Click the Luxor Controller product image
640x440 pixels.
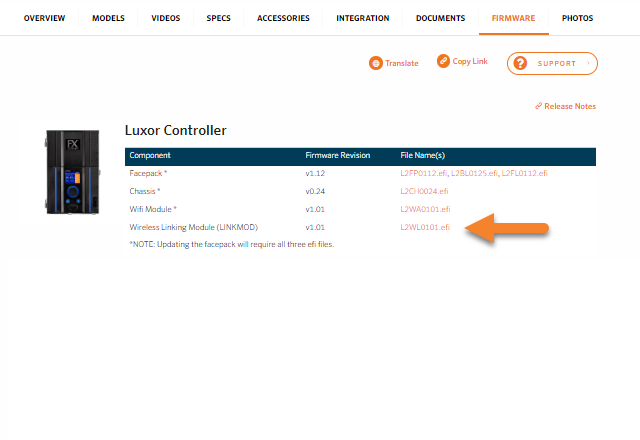pyautogui.click(x=72, y=172)
